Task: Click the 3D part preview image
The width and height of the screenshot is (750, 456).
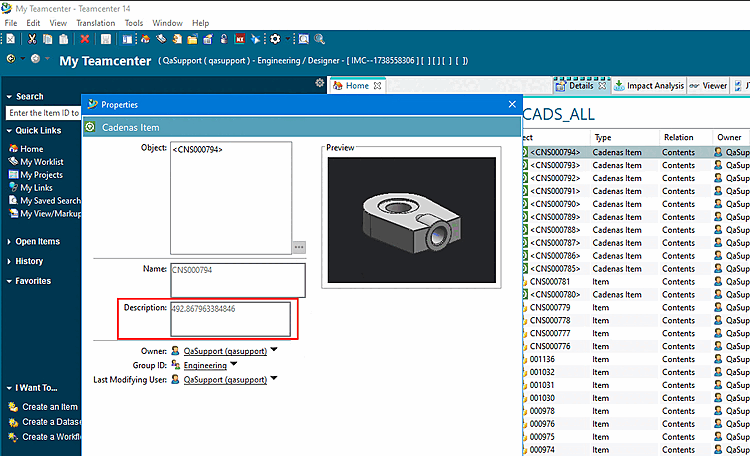Action: coord(411,220)
